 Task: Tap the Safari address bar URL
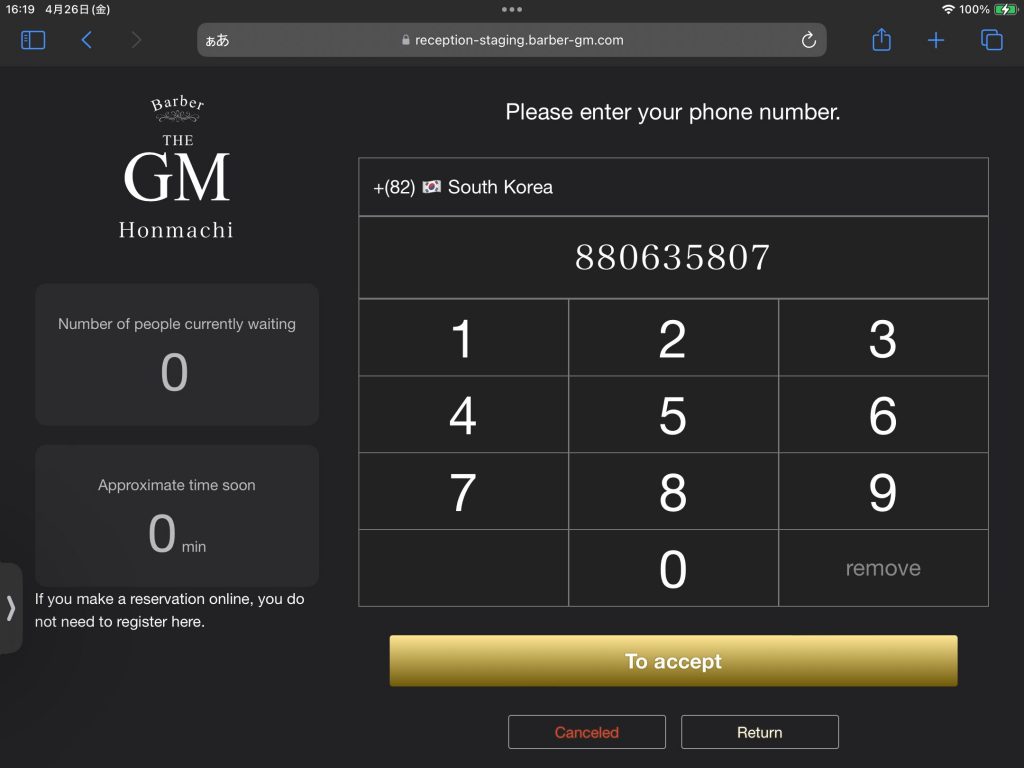coord(518,40)
